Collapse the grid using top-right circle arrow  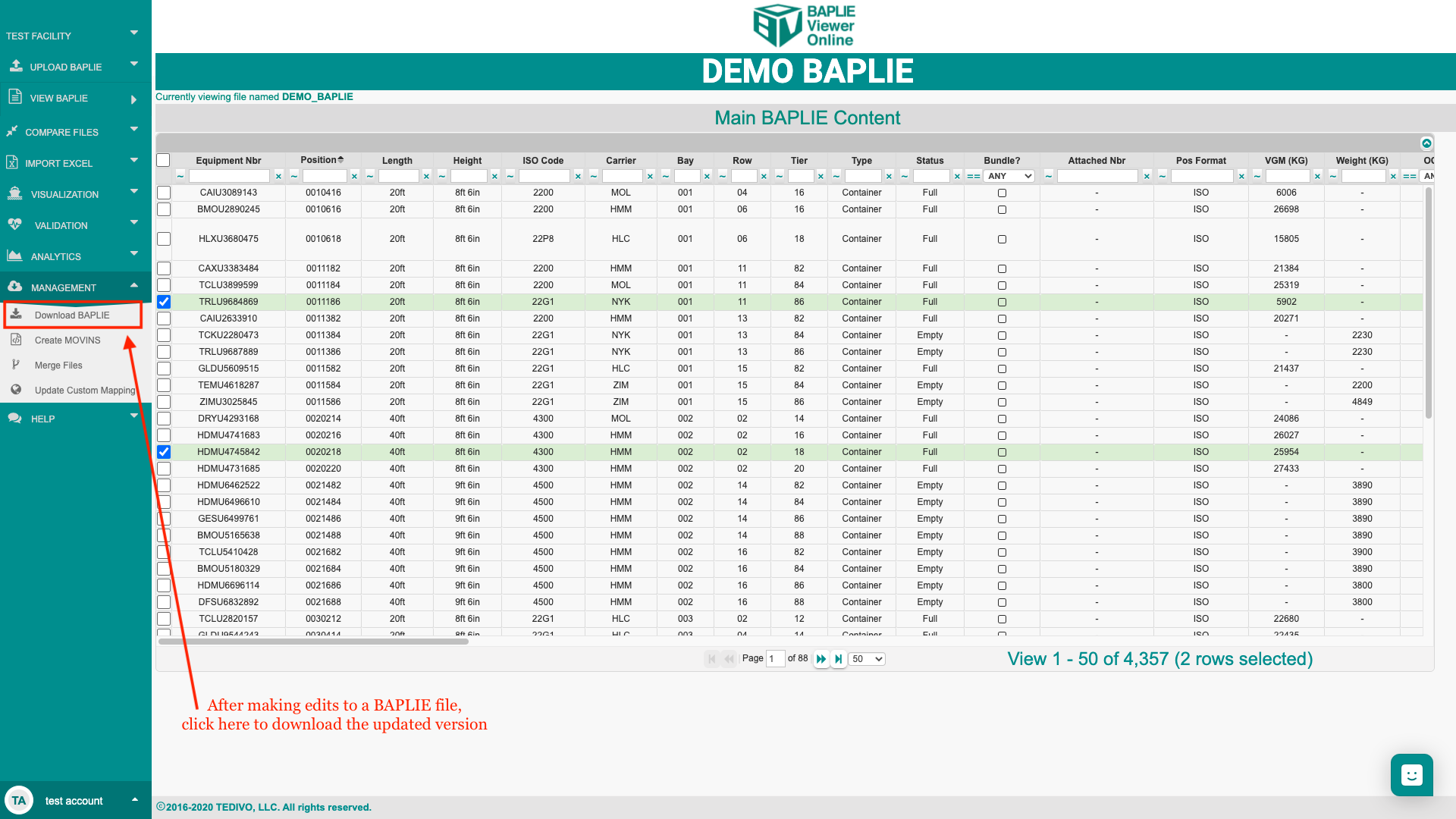pyautogui.click(x=1426, y=143)
